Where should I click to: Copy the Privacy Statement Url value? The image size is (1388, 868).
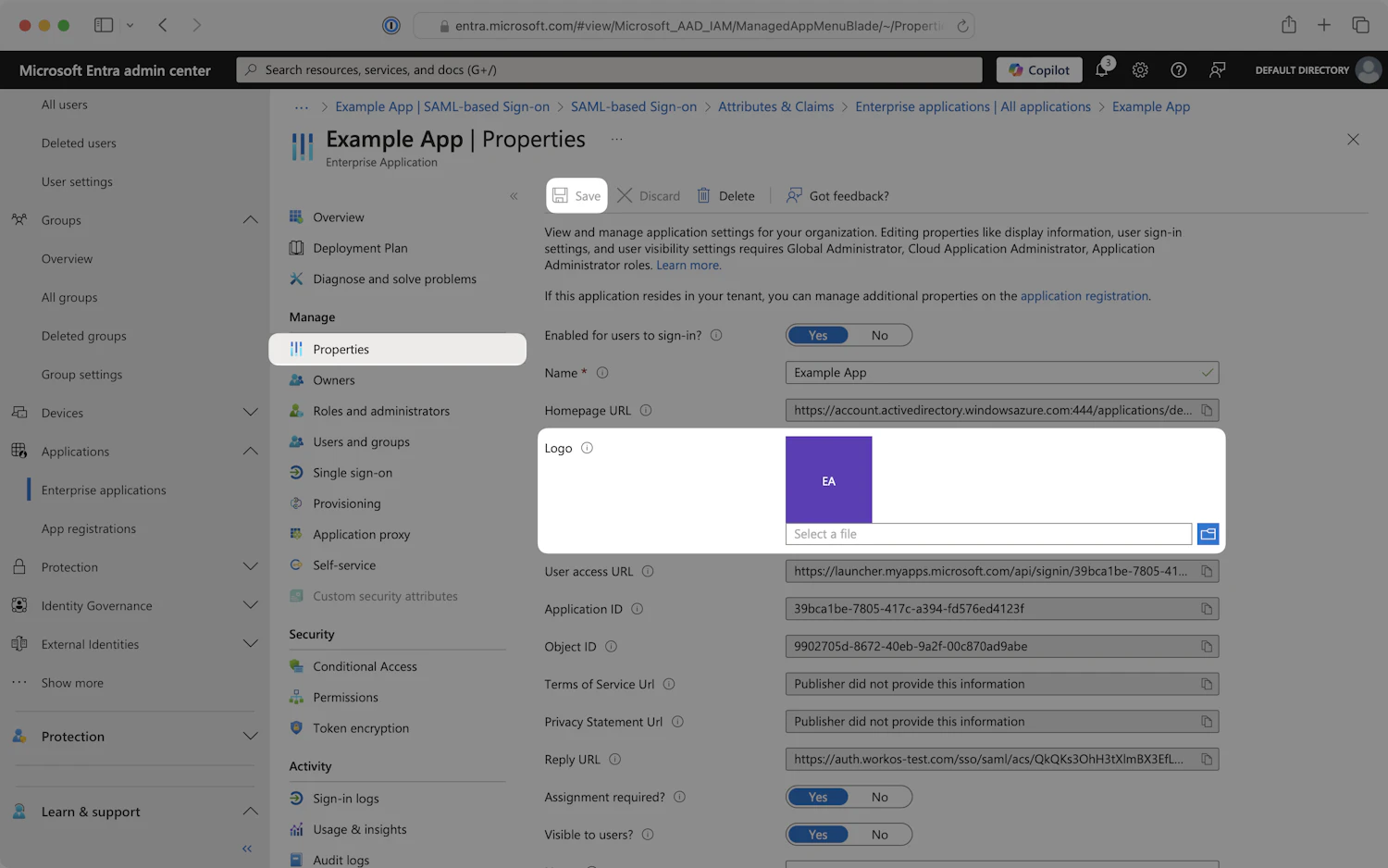coord(1207,722)
